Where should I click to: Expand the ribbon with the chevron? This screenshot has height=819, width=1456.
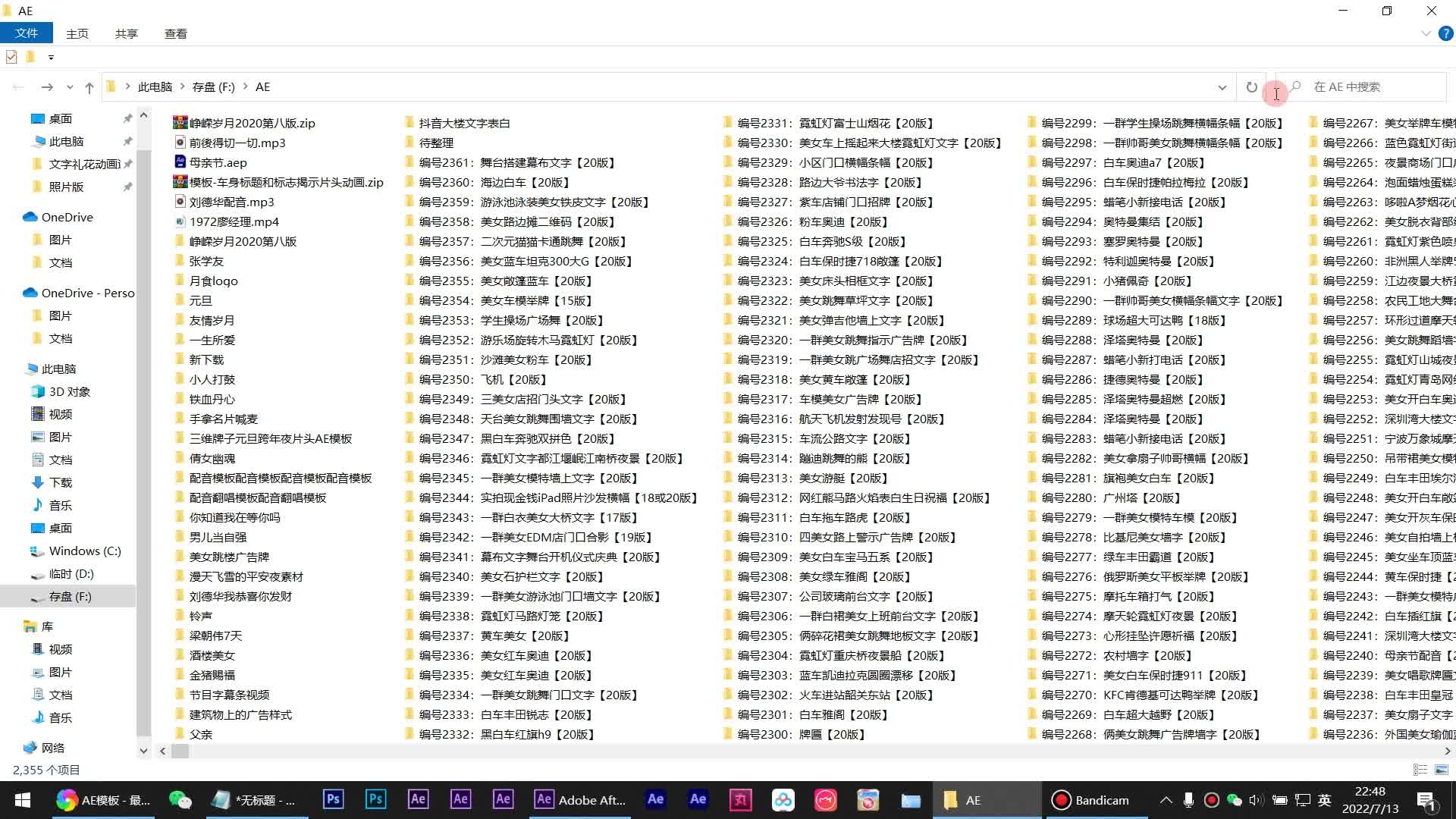pyautogui.click(x=1426, y=33)
